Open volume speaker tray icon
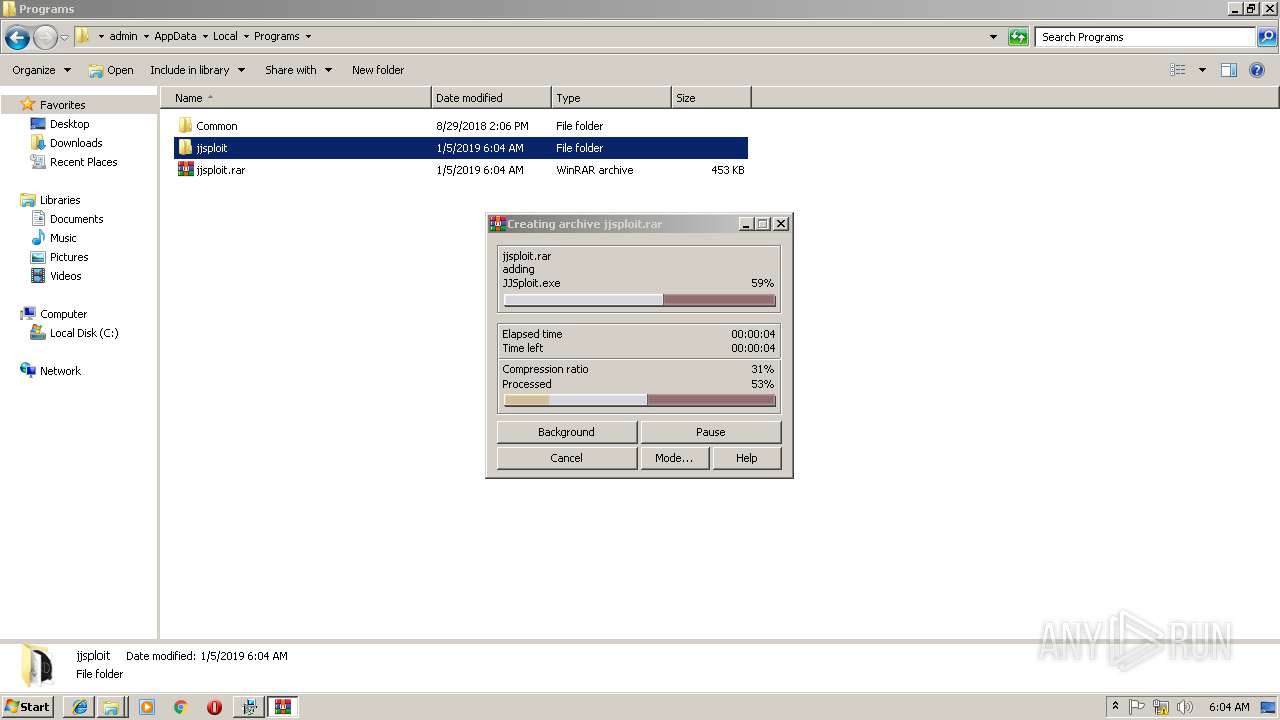Image resolution: width=1280 pixels, height=720 pixels. tap(1185, 707)
